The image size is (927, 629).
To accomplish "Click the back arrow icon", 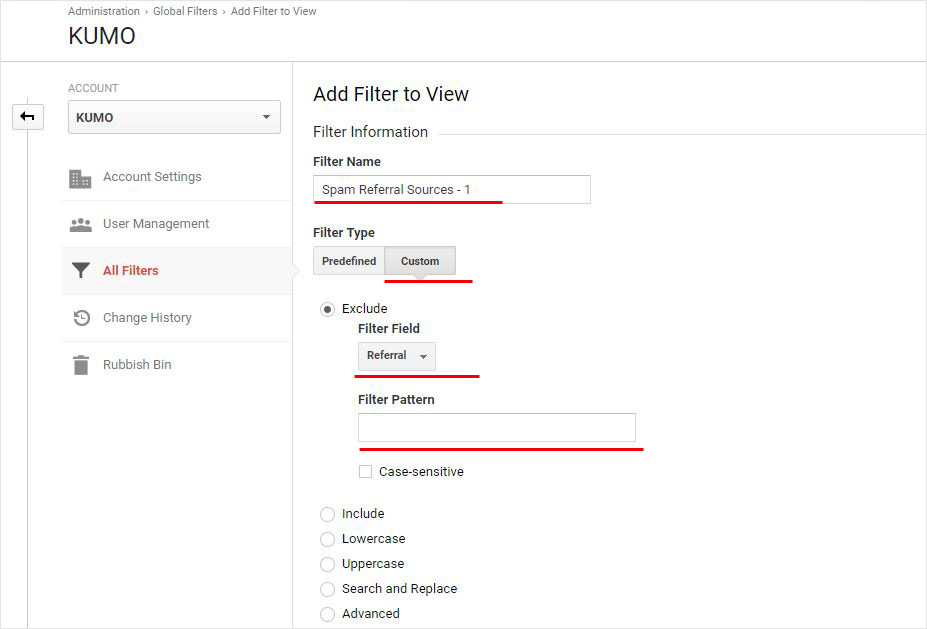I will 28,116.
